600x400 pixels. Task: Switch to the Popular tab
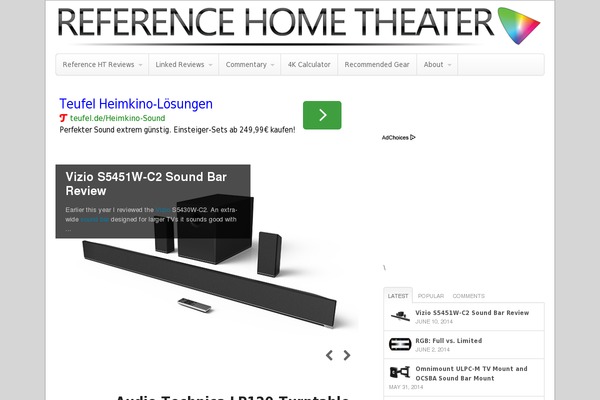tap(431, 296)
